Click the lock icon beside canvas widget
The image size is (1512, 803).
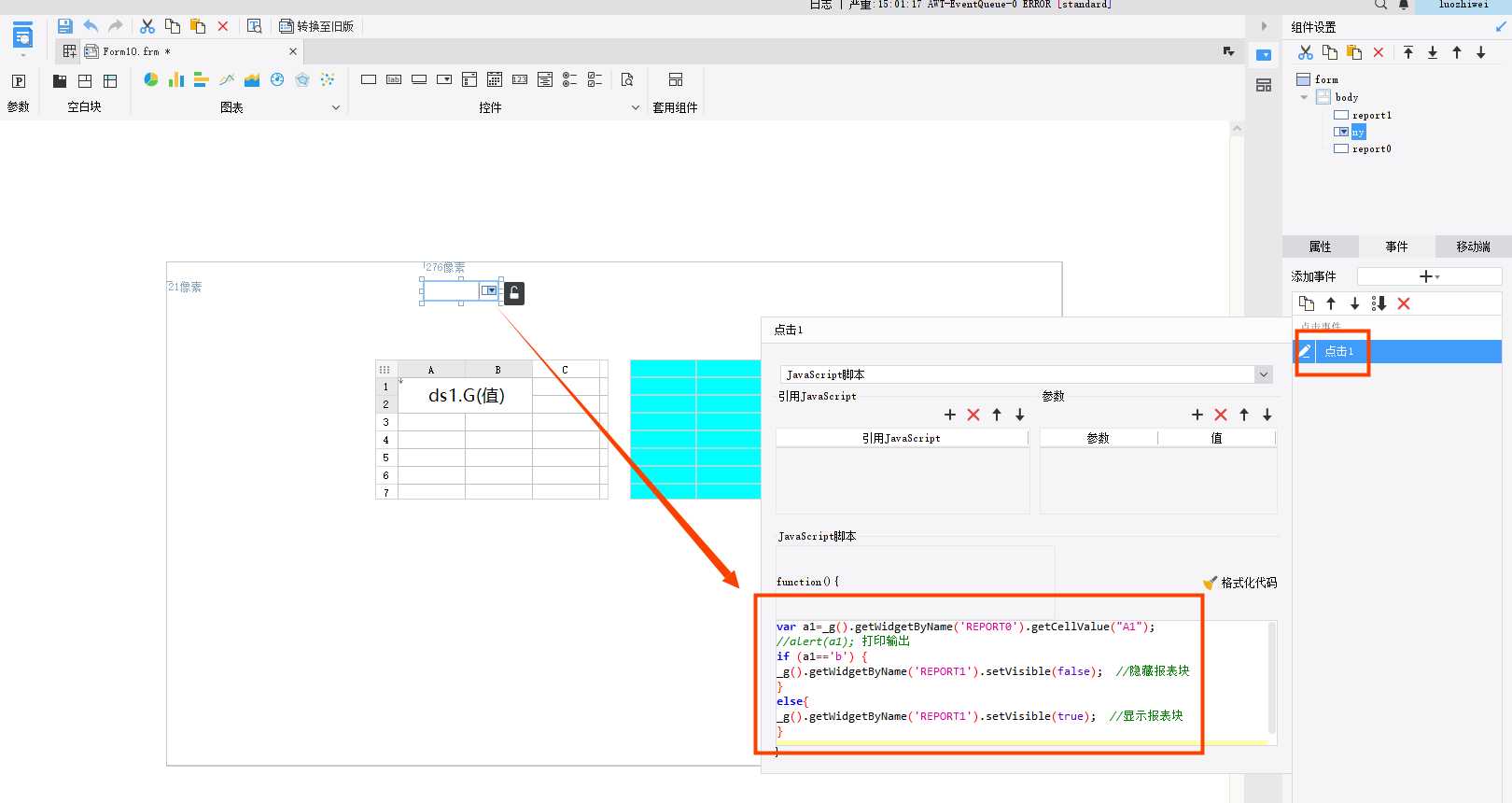click(x=514, y=293)
